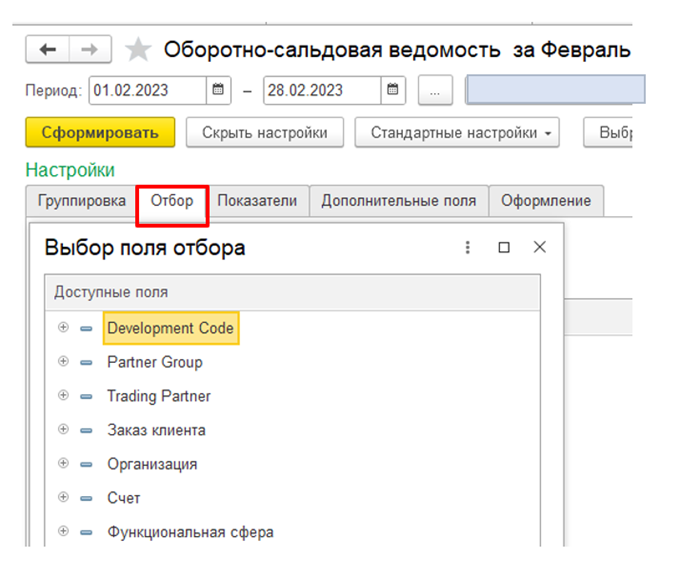Open the Показатели tab

pos(257,200)
